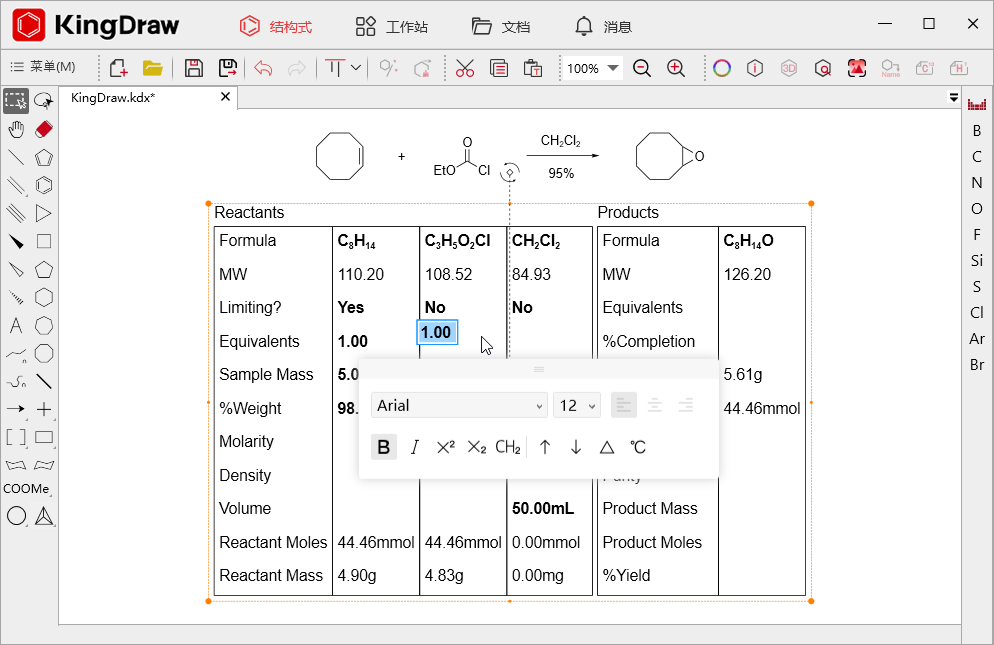Select the eraser tool

43,129
